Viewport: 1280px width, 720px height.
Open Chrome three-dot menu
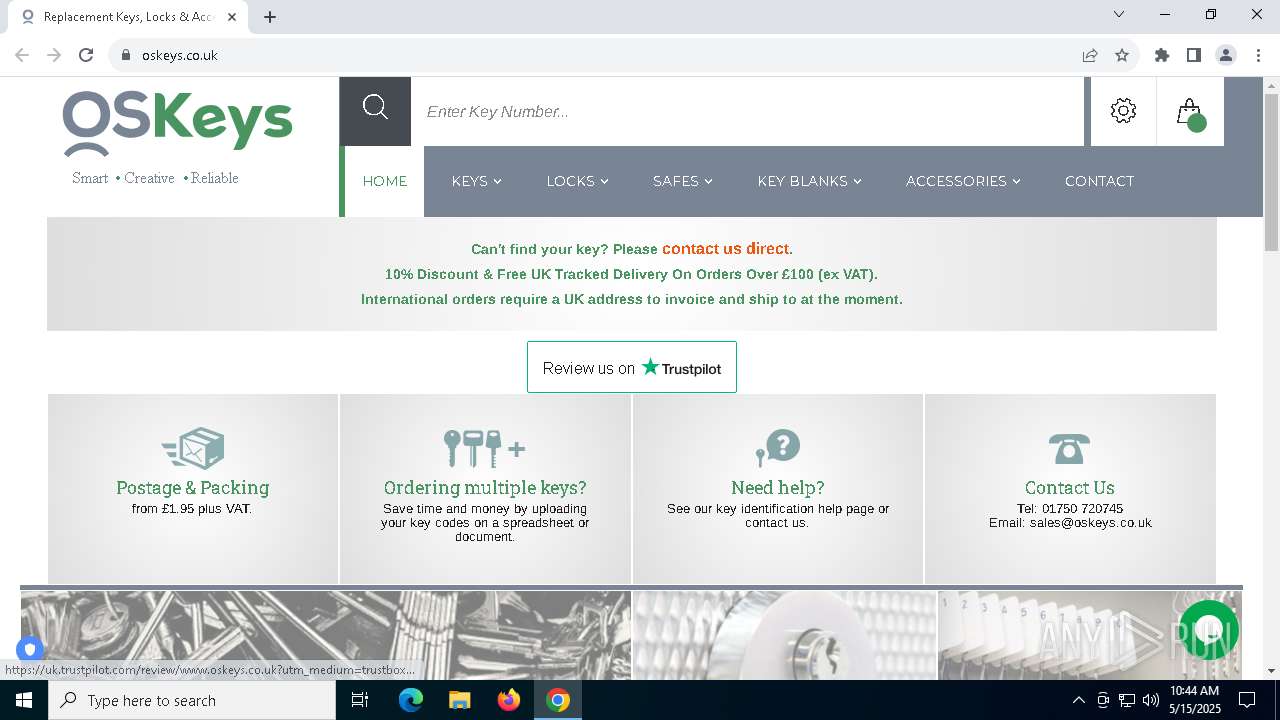coord(1258,55)
